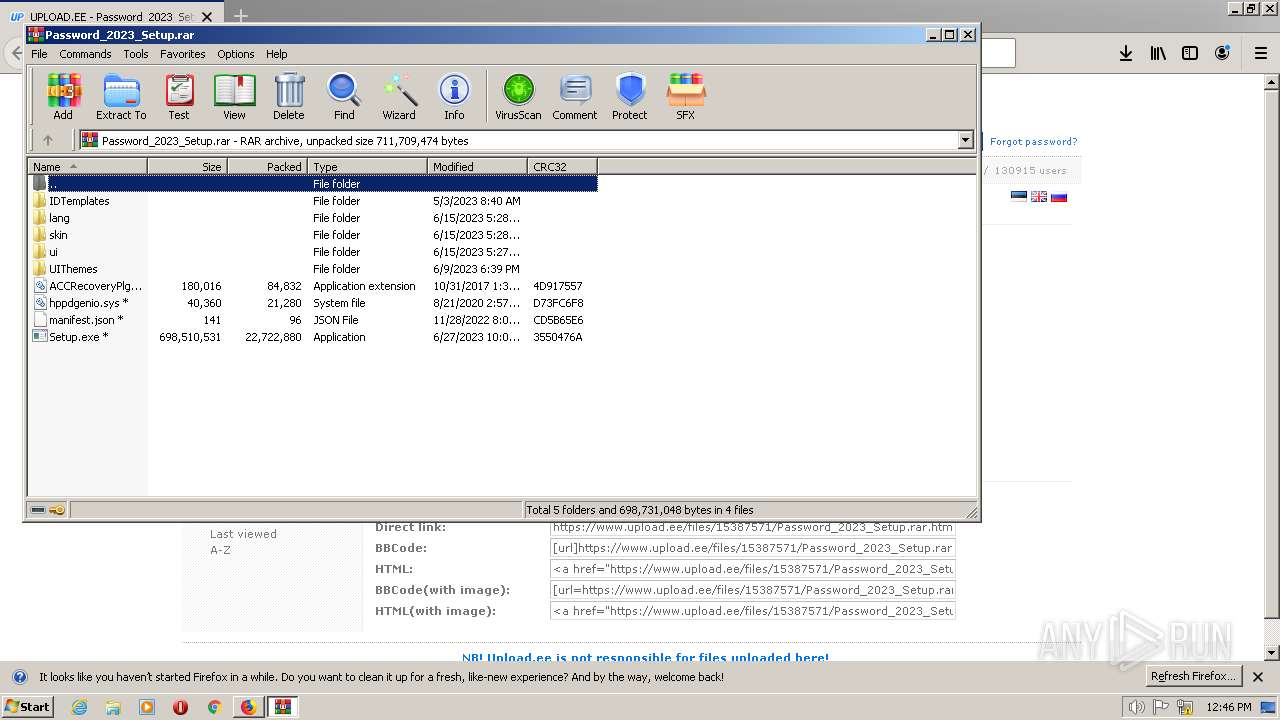The image size is (1280, 720).
Task: Sort by the Packed column header
Action: (x=268, y=166)
